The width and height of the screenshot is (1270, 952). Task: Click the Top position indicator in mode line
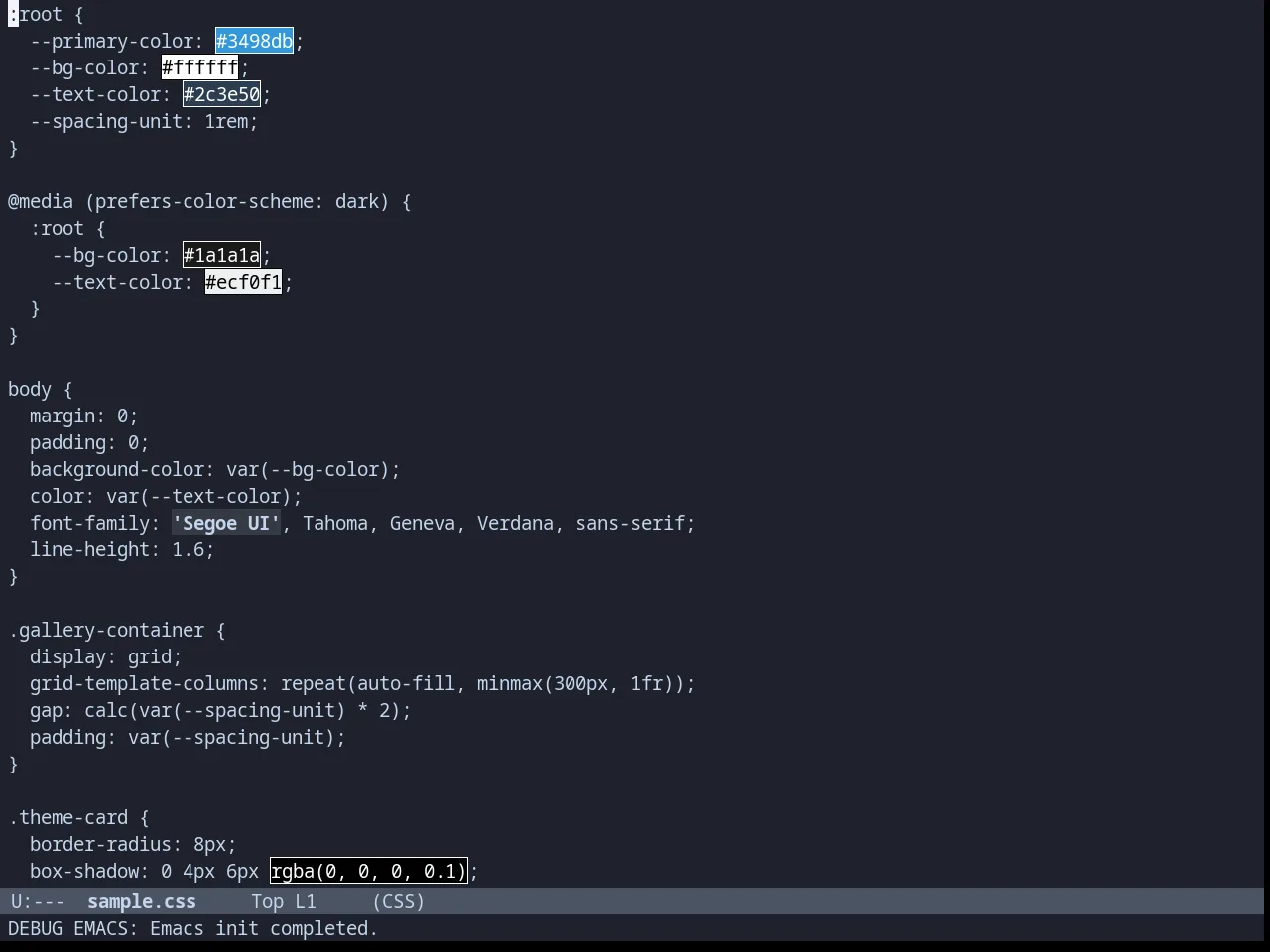267,901
